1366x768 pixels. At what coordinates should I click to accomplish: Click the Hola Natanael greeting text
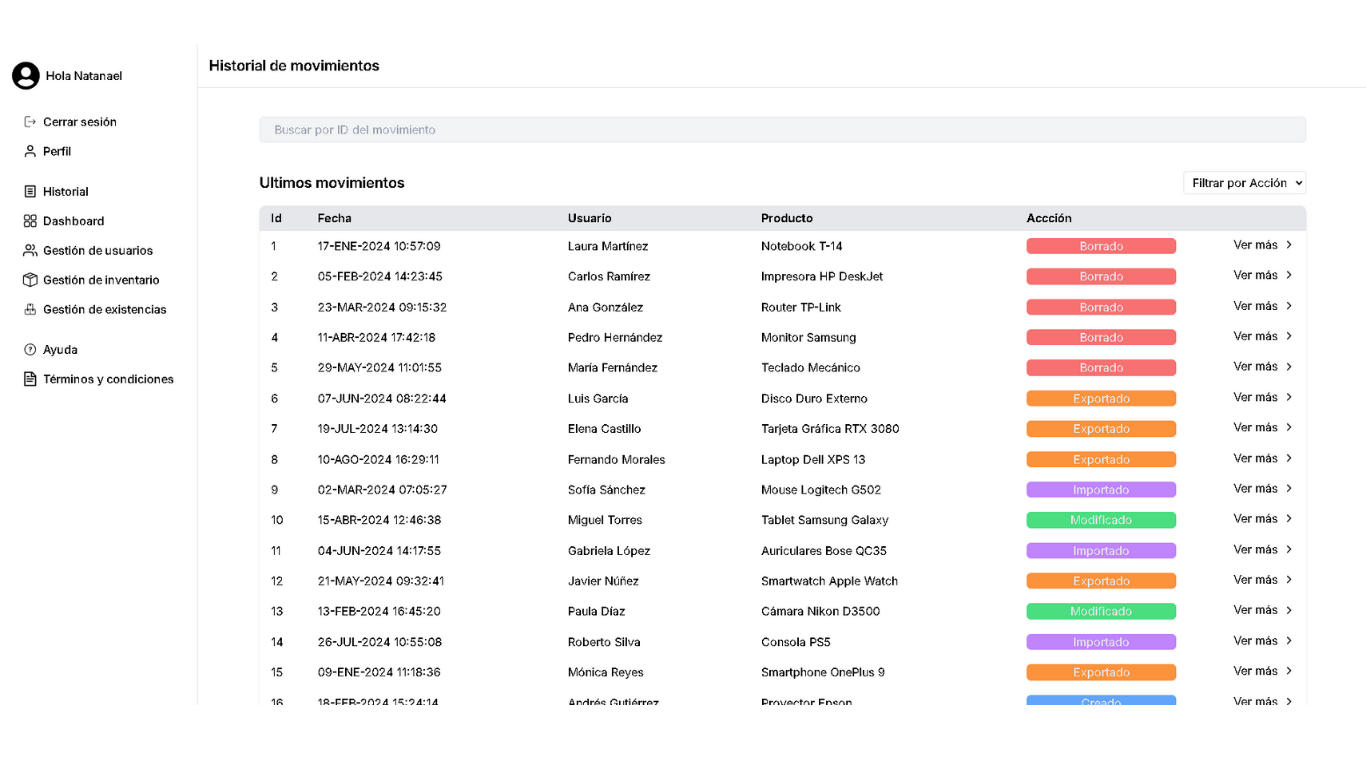click(84, 76)
